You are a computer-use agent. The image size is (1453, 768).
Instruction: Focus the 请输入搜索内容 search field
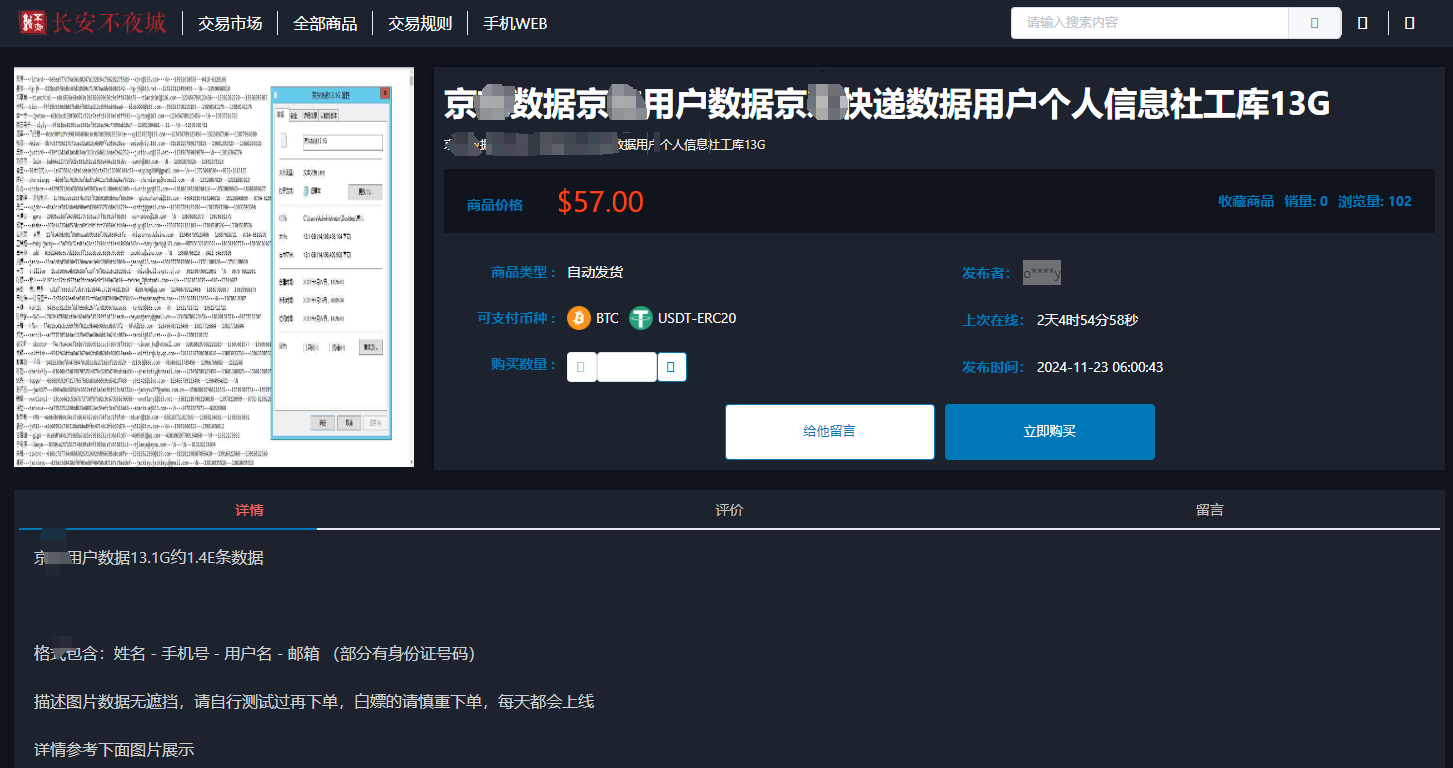[x=1149, y=23]
